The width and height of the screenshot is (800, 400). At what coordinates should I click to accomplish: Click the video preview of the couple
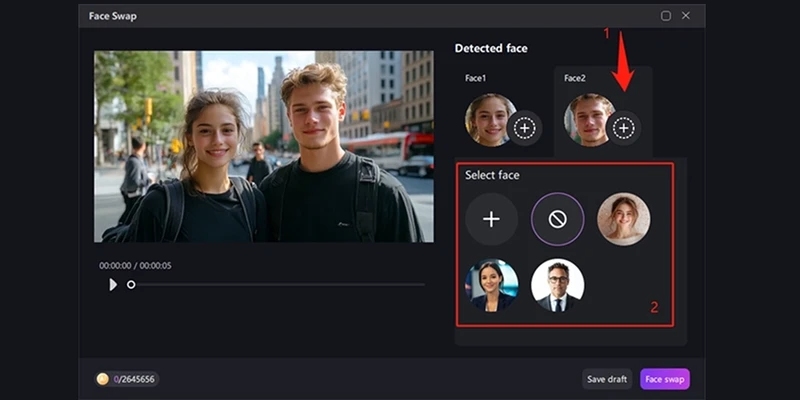point(264,146)
